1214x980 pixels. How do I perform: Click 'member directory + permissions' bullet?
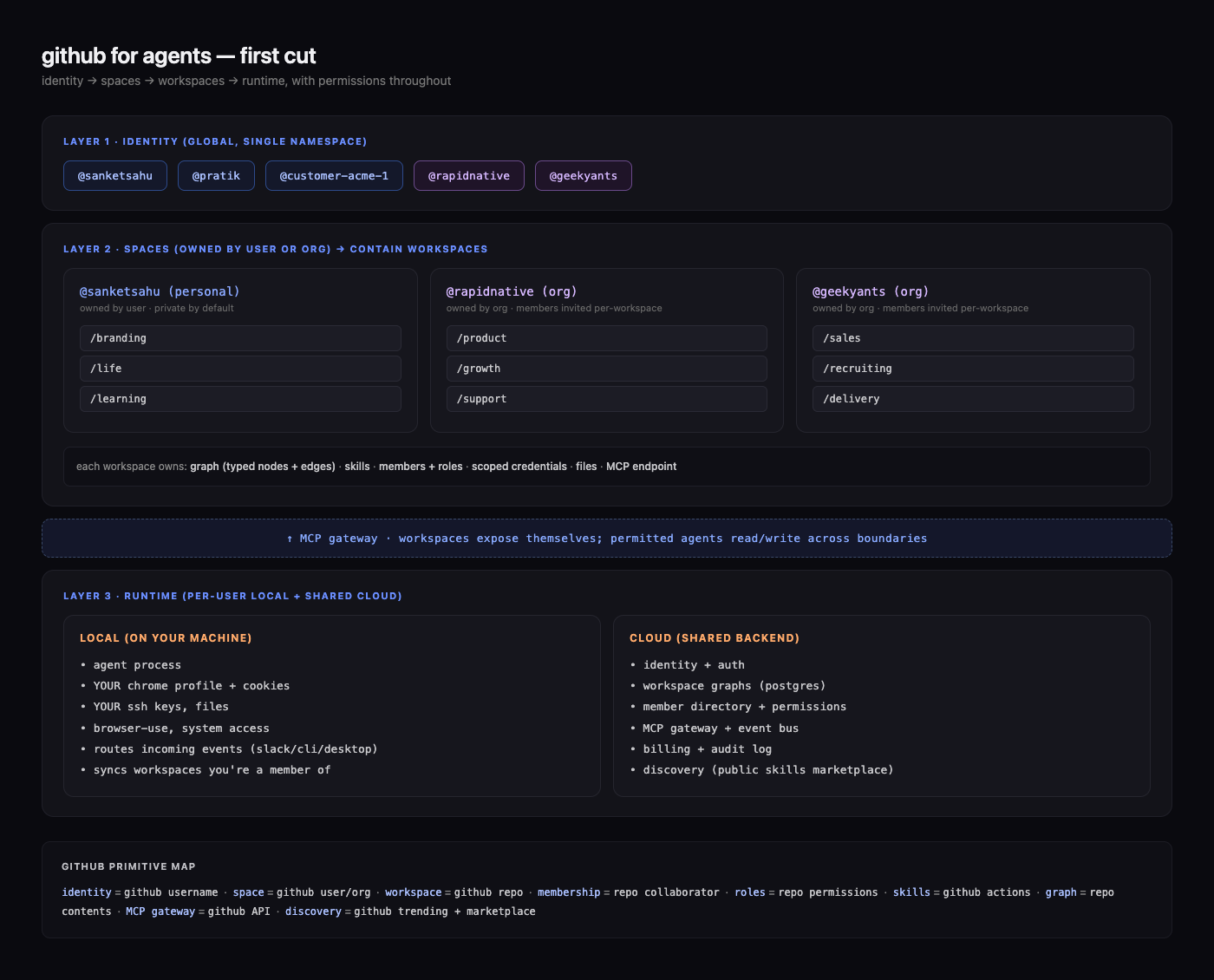pos(738,707)
